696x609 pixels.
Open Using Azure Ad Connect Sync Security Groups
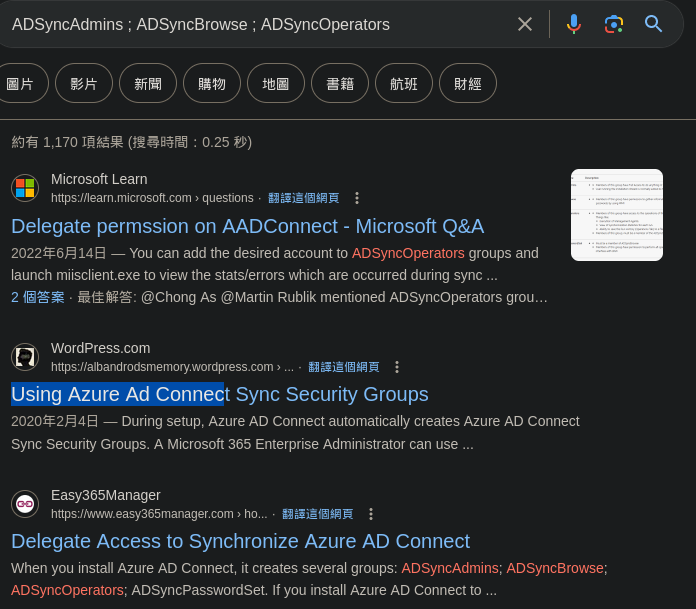tap(220, 394)
